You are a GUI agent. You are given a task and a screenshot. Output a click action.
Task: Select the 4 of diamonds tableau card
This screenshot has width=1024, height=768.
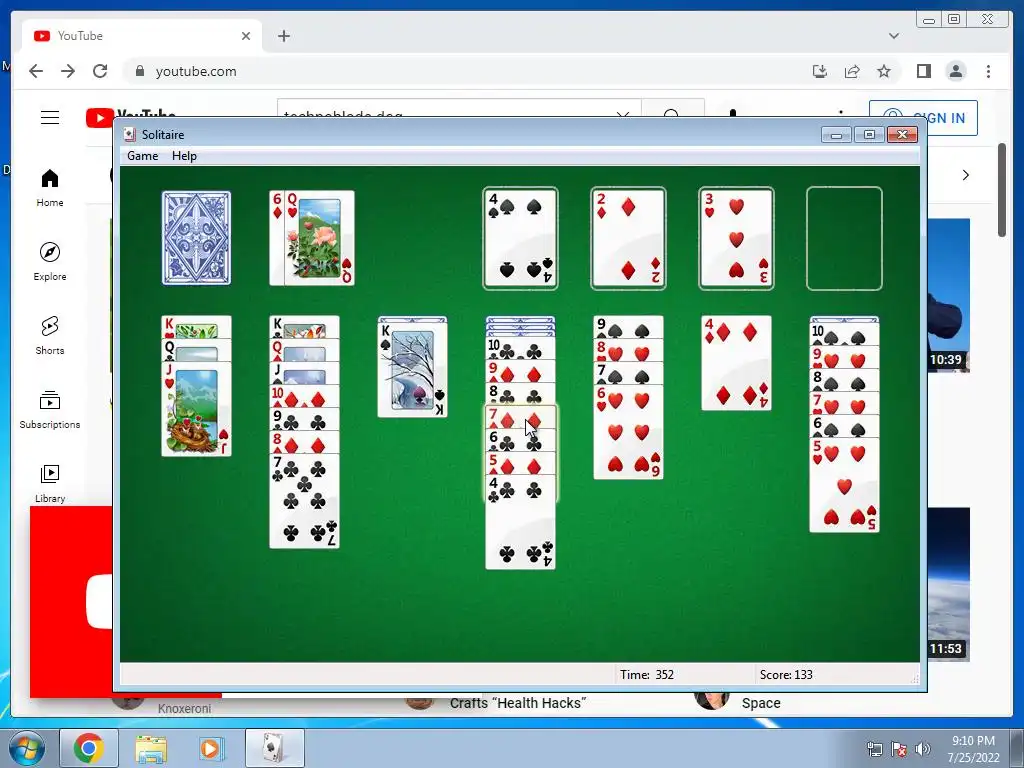736,363
